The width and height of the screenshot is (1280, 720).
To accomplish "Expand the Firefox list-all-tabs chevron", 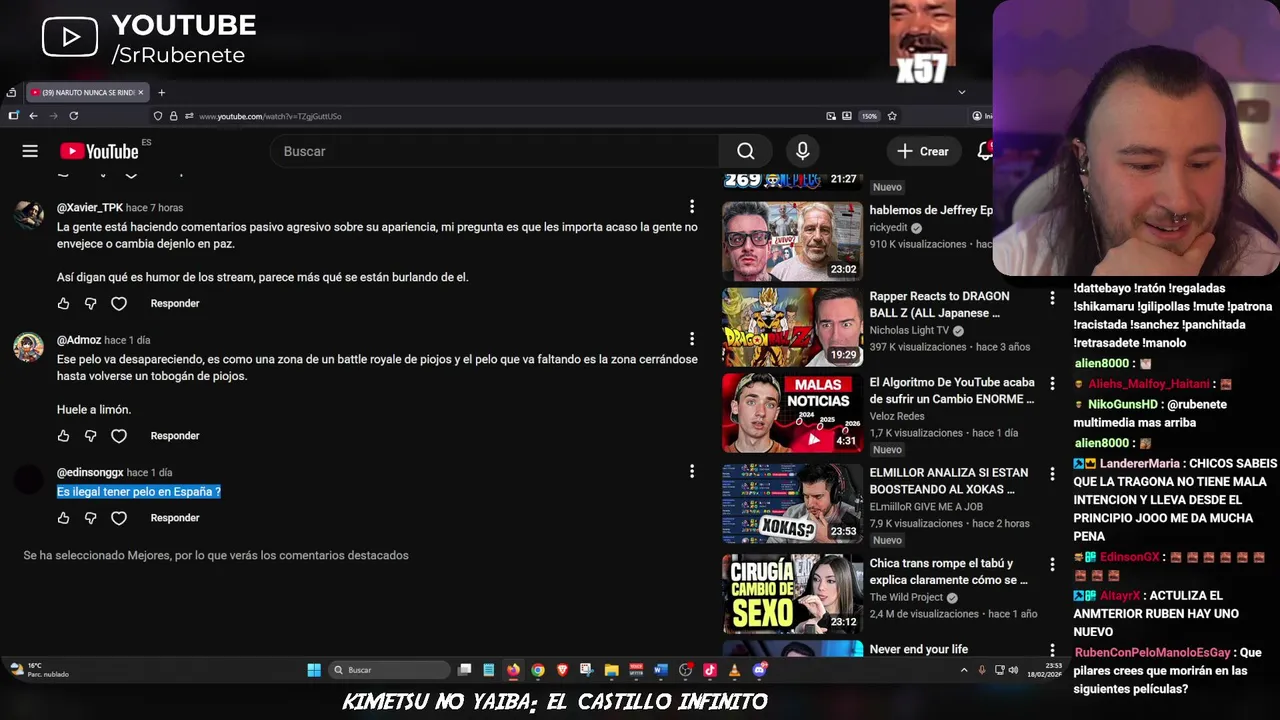I will 962,92.
